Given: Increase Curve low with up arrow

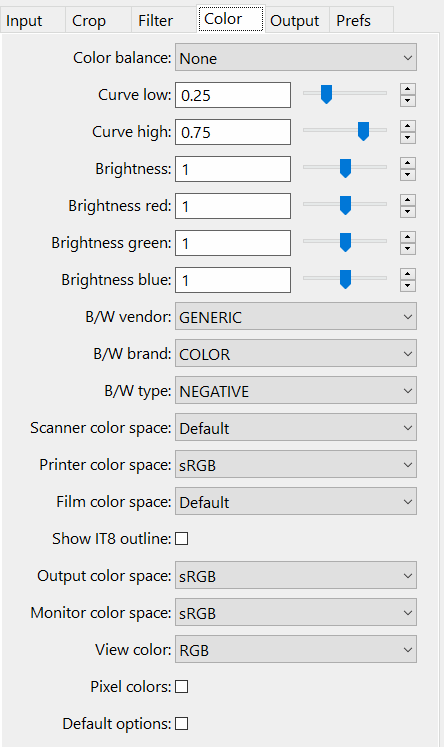Looking at the screenshot, I should coord(408,89).
